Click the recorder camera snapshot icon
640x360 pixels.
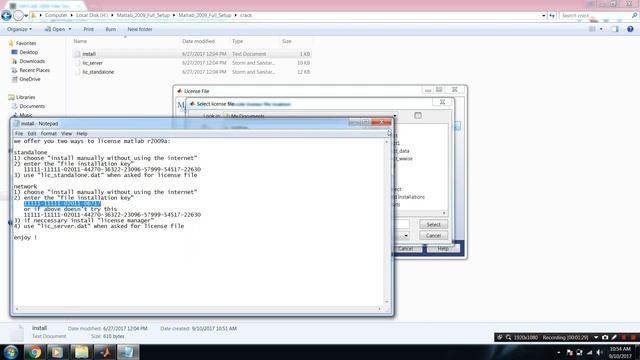(x=605, y=337)
